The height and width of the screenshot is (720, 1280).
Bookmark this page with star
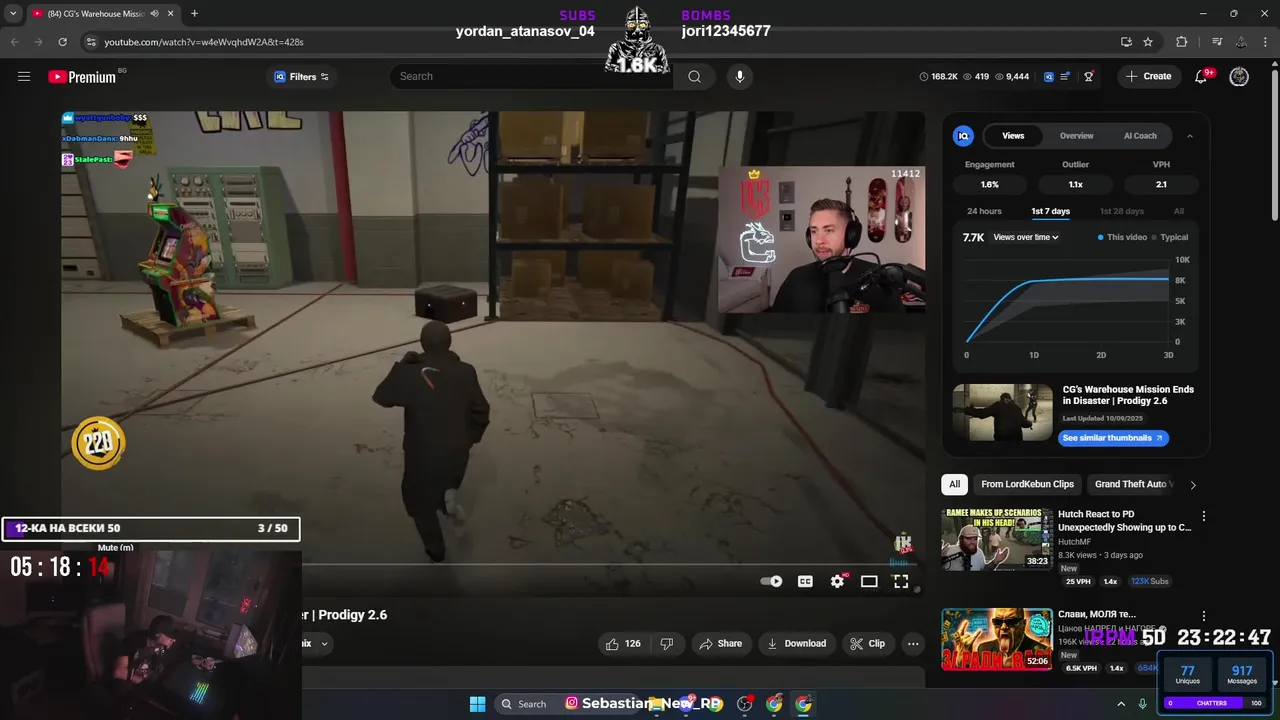1148,42
